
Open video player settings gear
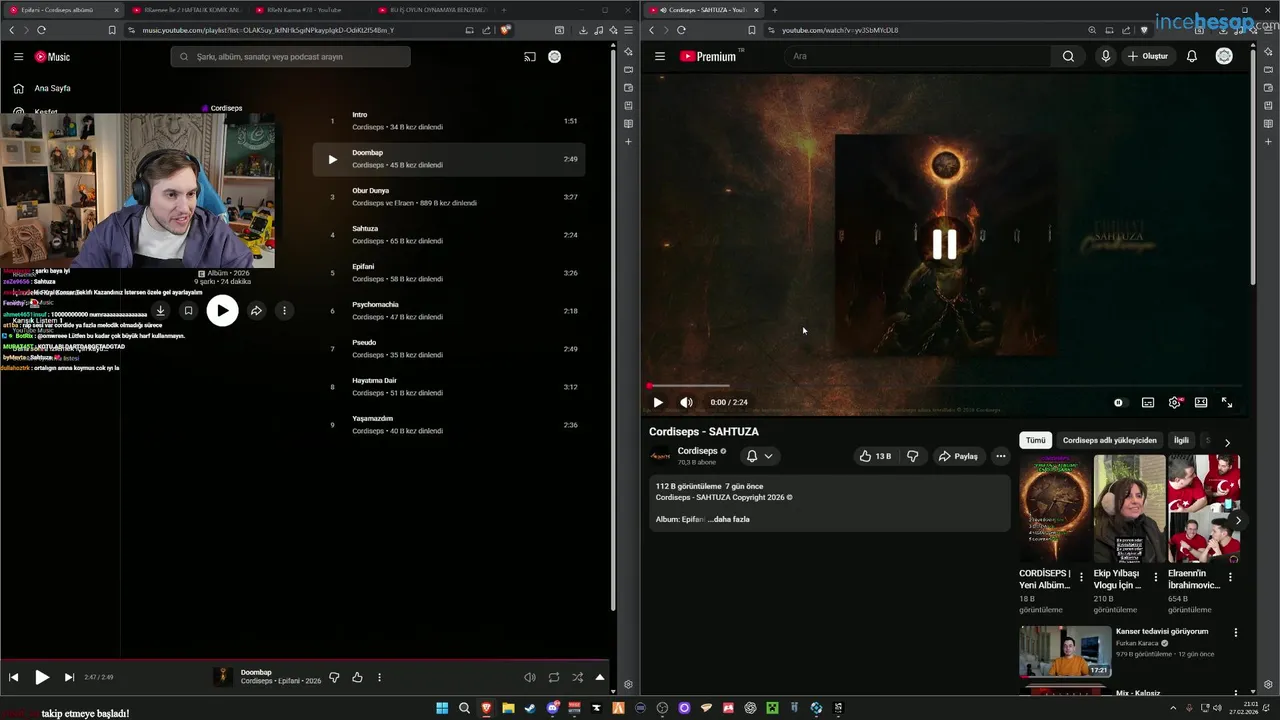click(1175, 403)
